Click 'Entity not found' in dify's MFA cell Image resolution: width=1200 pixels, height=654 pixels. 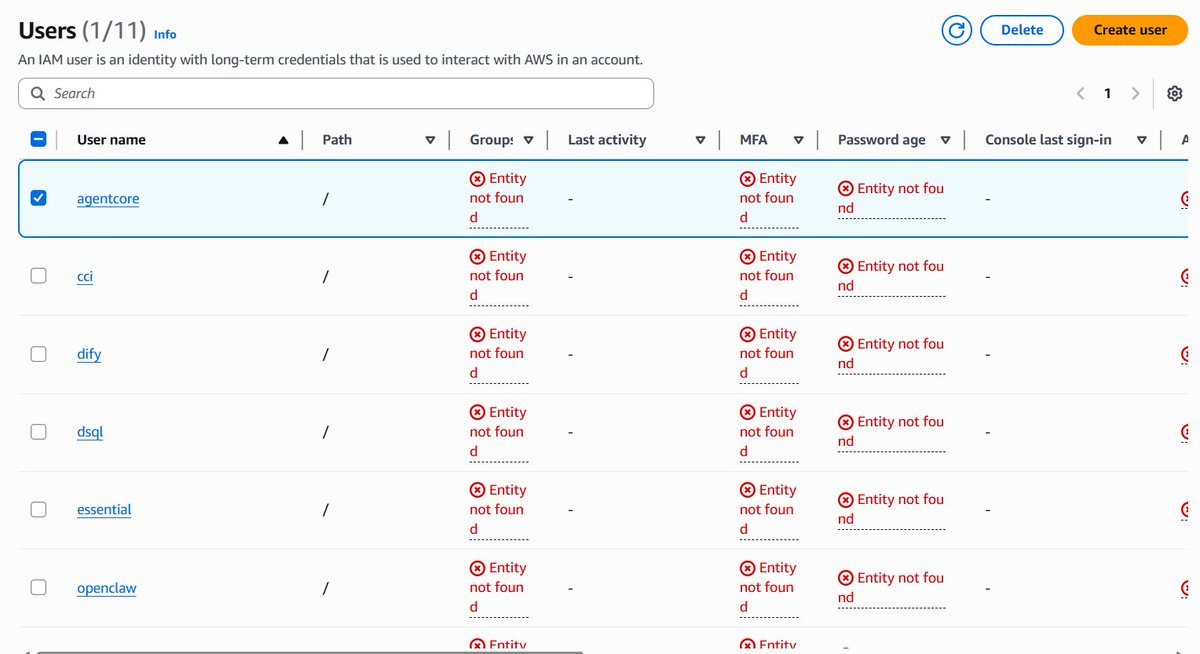768,354
